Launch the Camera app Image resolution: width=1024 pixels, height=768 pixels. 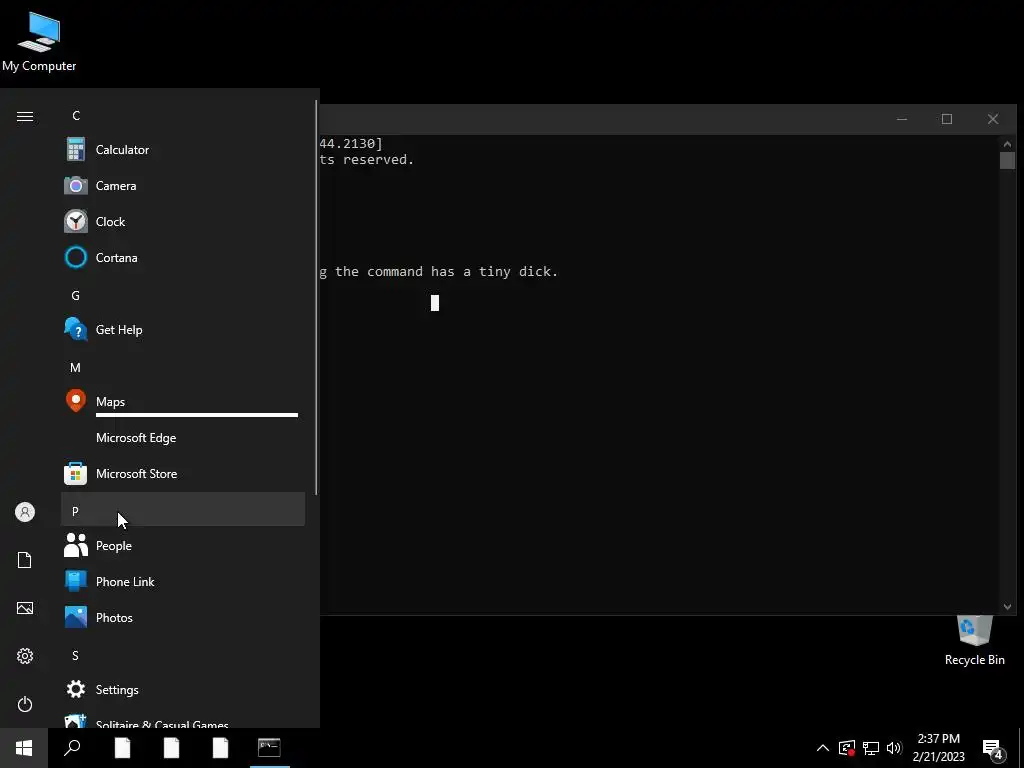click(183, 185)
